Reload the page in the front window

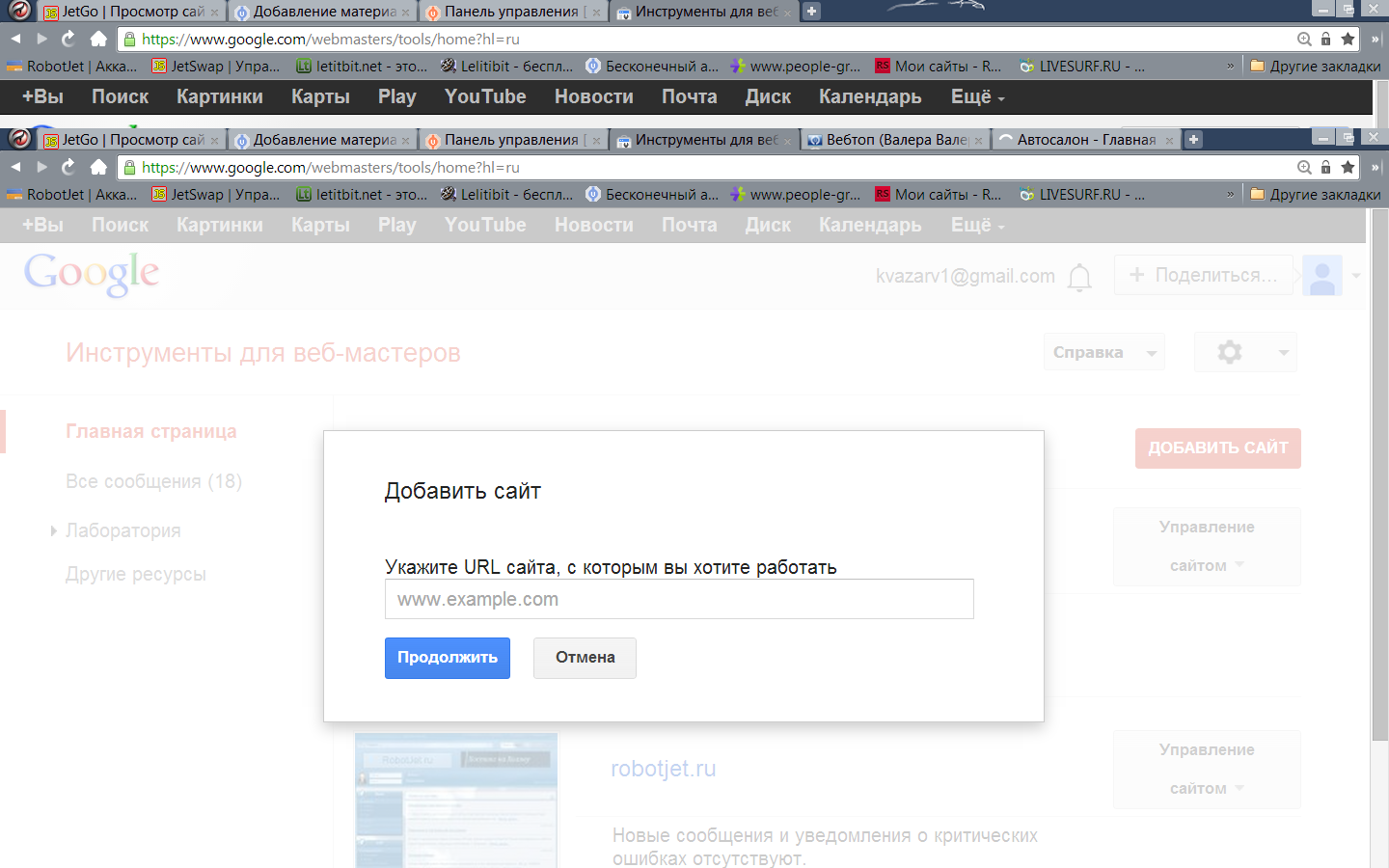pos(68,167)
